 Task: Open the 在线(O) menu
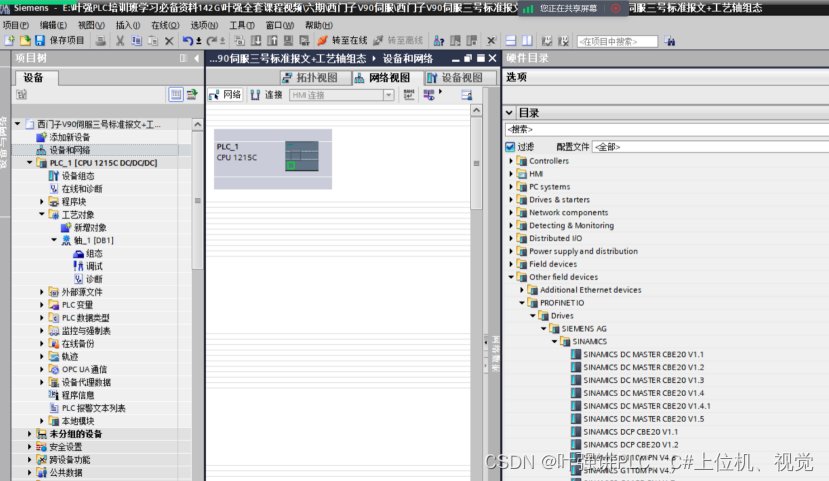165,25
